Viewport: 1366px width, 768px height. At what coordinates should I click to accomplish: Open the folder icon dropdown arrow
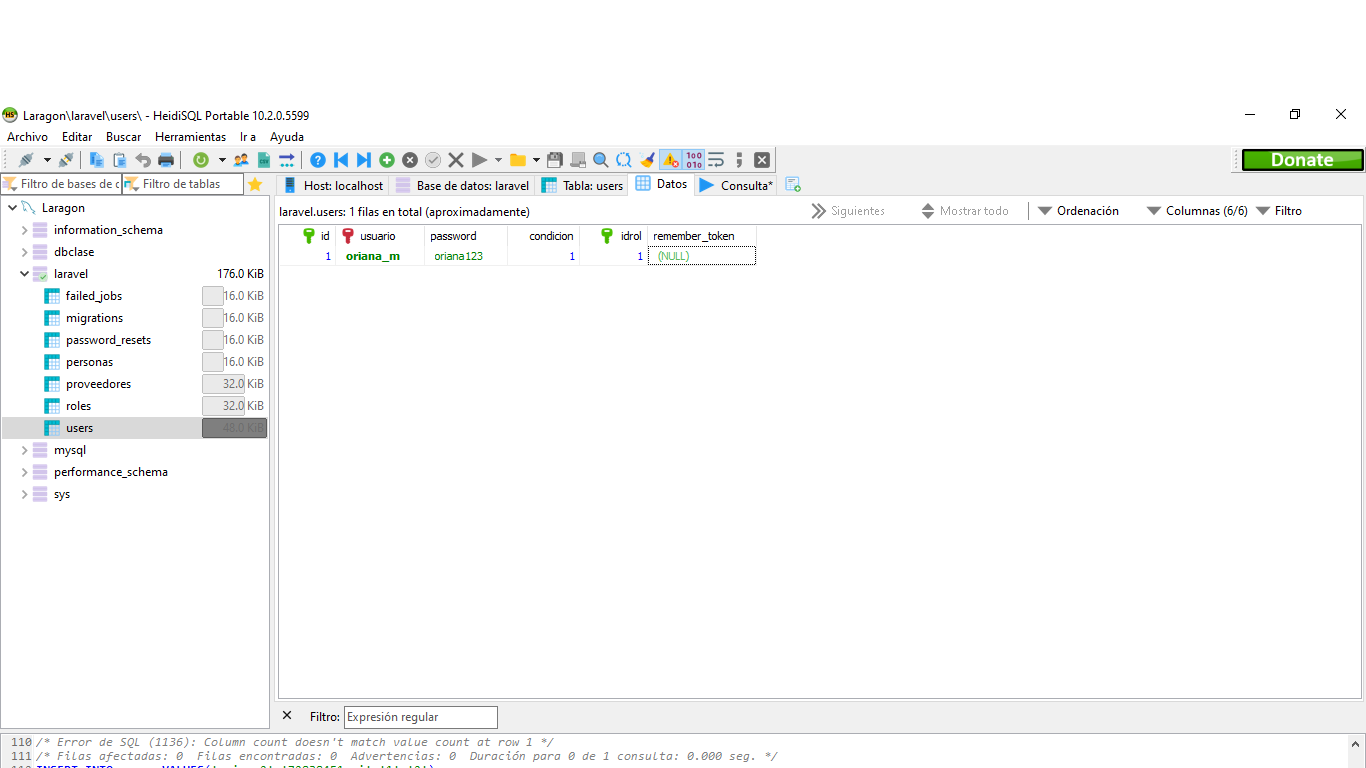536,160
